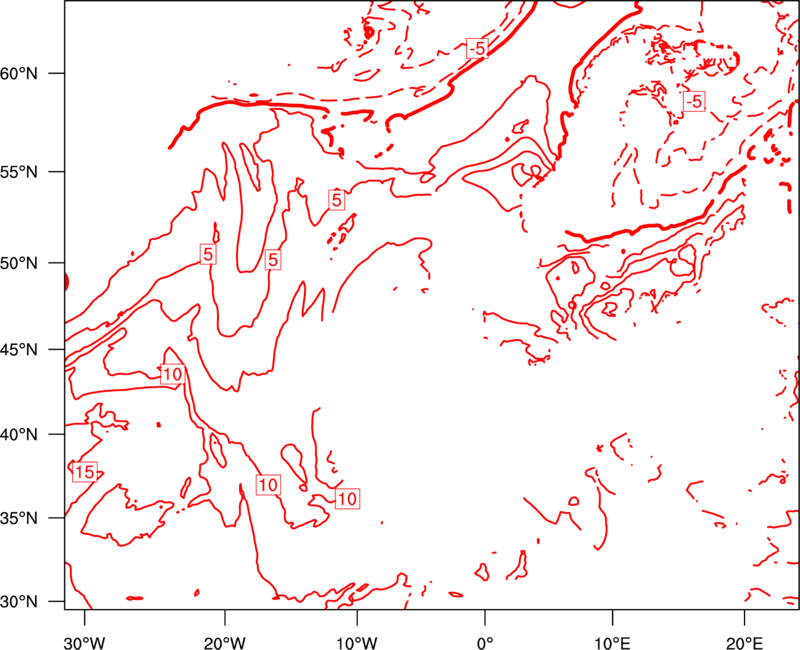Click the 55°N latitude axis label
This screenshot has height=650, width=800.
[x=19, y=171]
